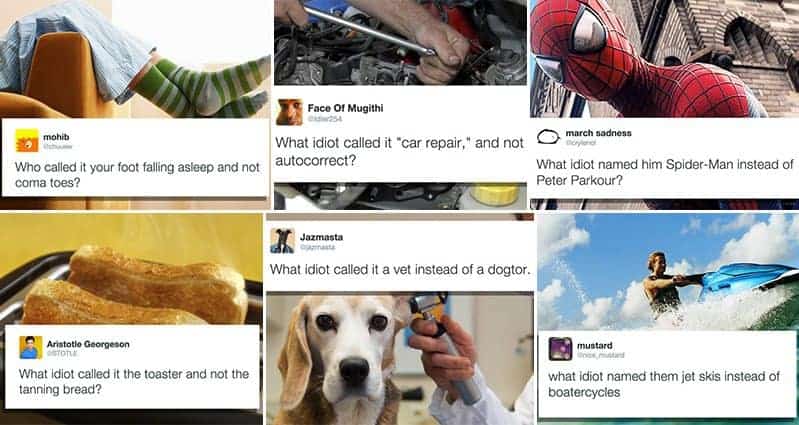Open the Jazmasta username
This screenshot has height=425, width=799.
(x=321, y=237)
